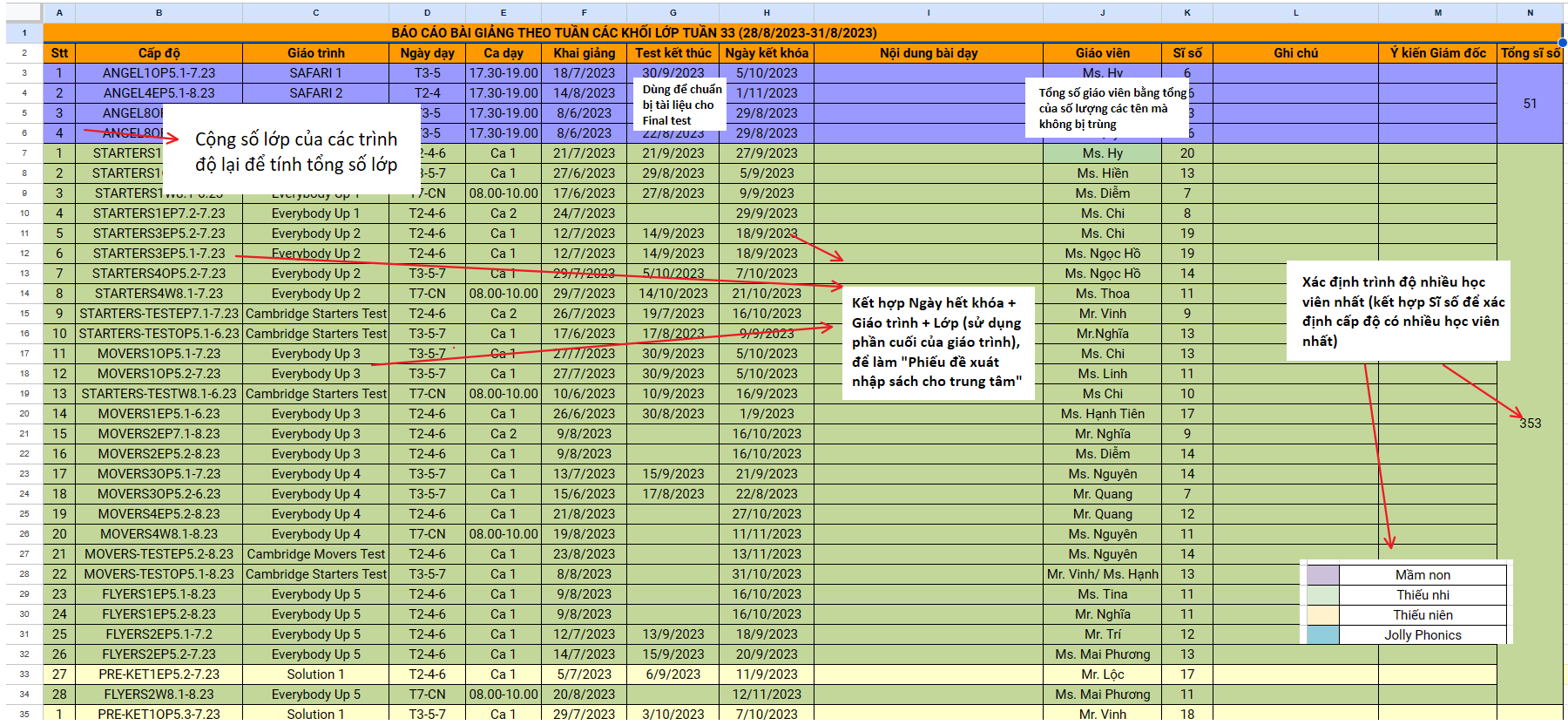Select column L header
1568x725 pixels.
1295,12
